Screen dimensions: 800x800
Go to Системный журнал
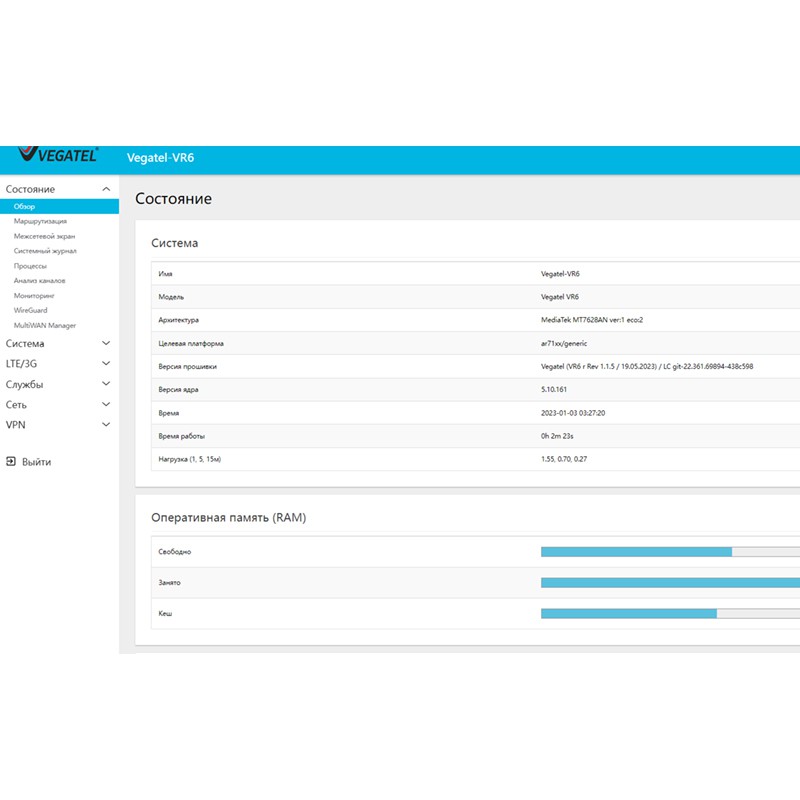[45, 251]
